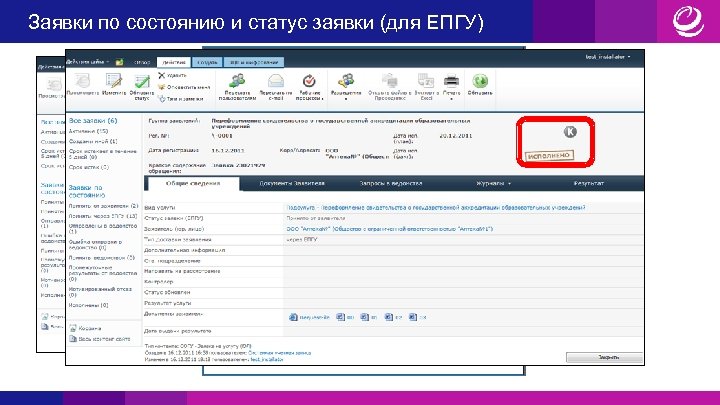Click the planned date 20.12.2011 value
The image size is (720, 405).
(x=456, y=136)
